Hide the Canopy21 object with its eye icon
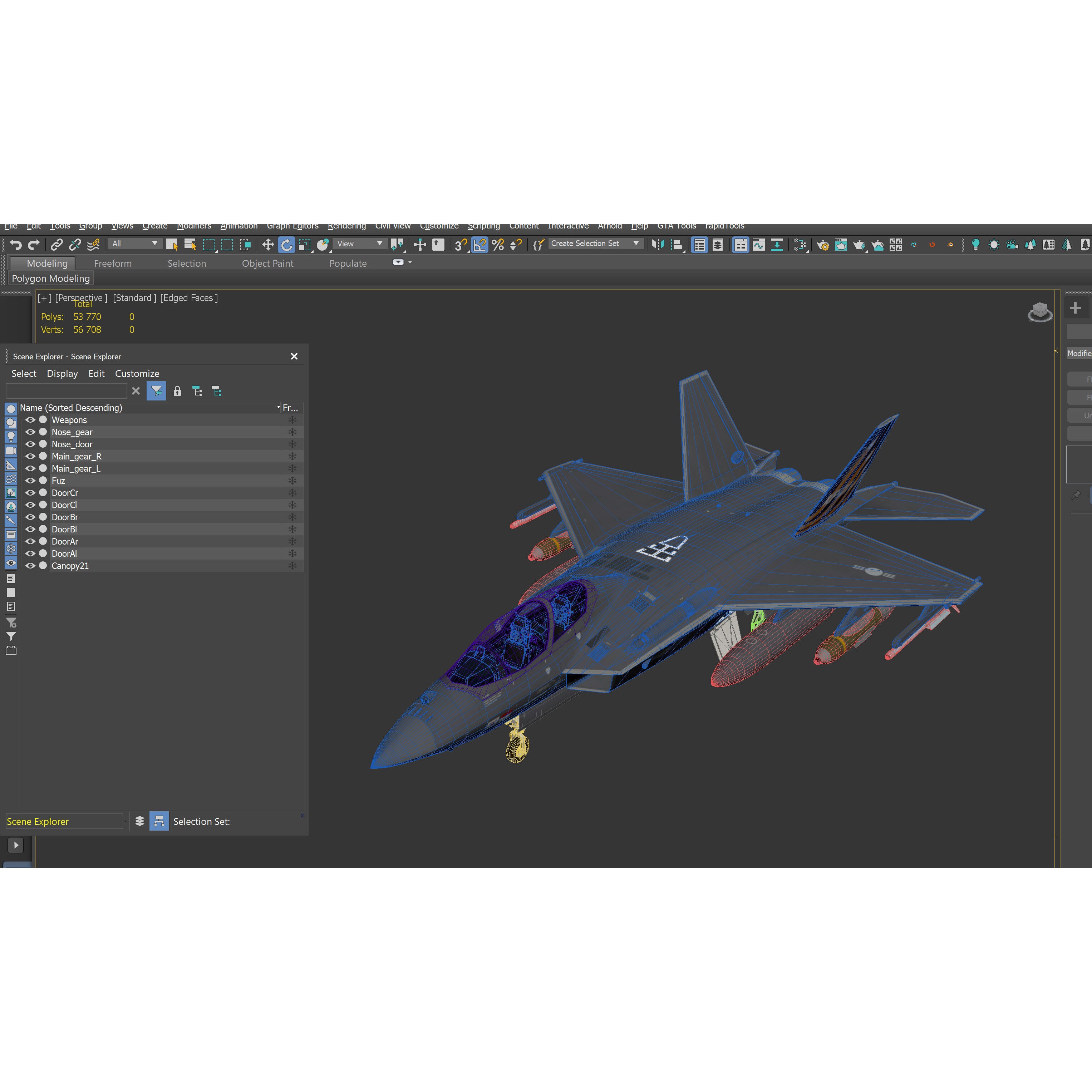 click(30, 566)
